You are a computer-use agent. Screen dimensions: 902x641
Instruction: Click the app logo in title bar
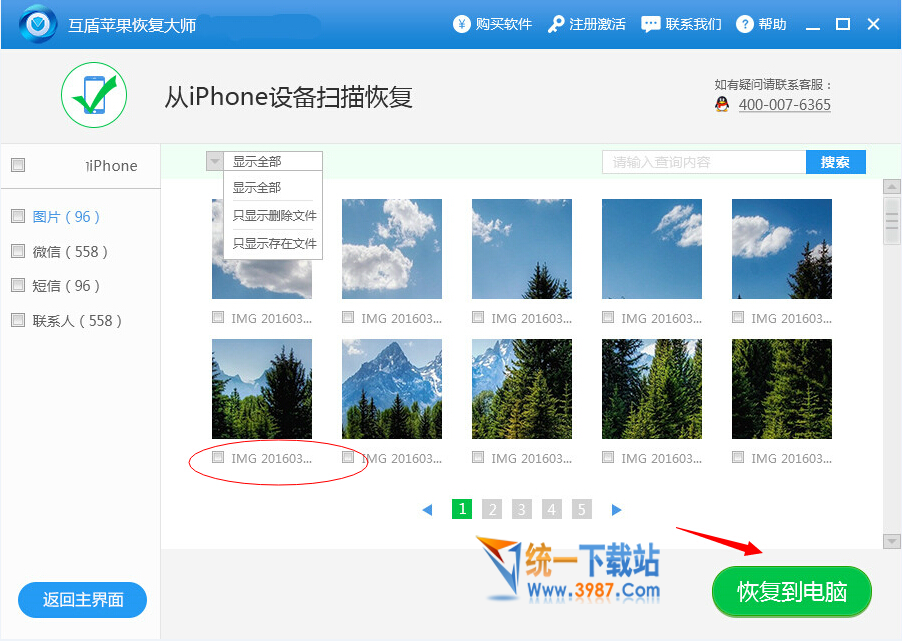click(x=38, y=24)
